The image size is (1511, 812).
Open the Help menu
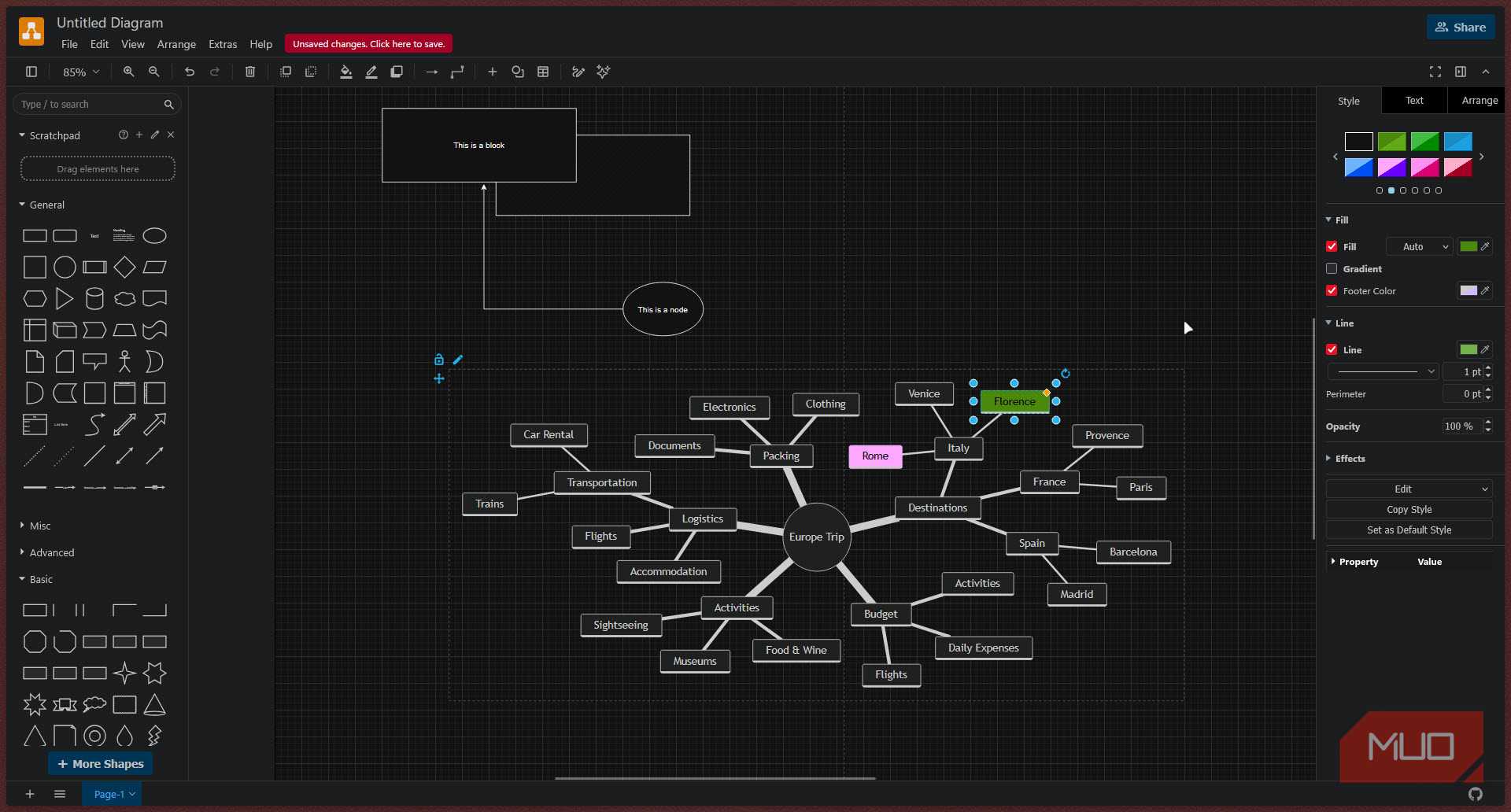pyautogui.click(x=260, y=44)
